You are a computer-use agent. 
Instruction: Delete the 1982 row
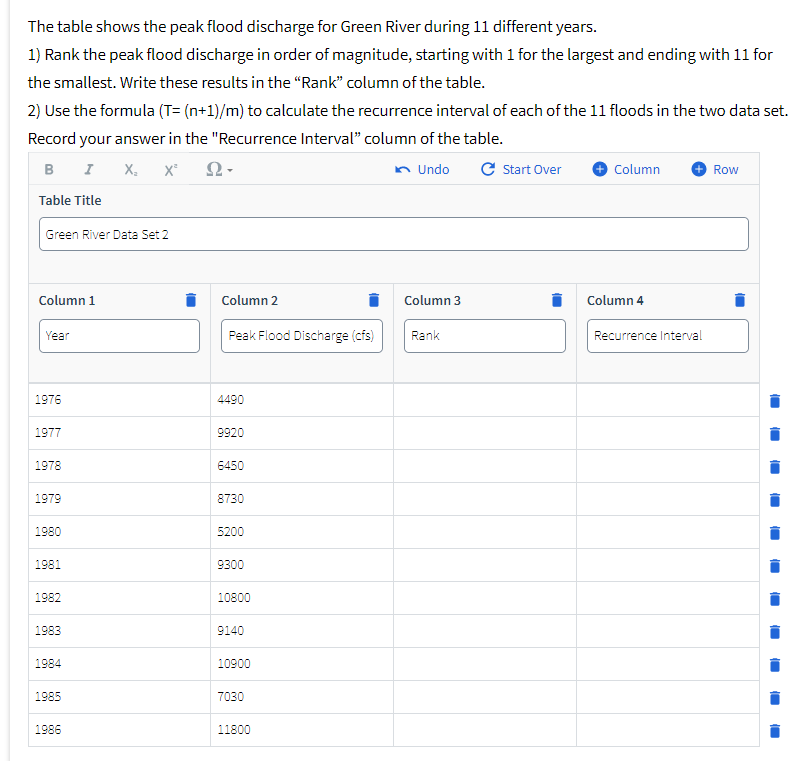775,598
